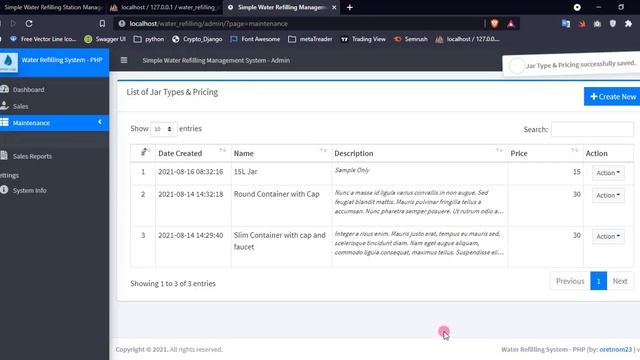Open Action dropdown for Slim Container row
Image resolution: width=640 pixels, height=360 pixels.
click(x=608, y=236)
